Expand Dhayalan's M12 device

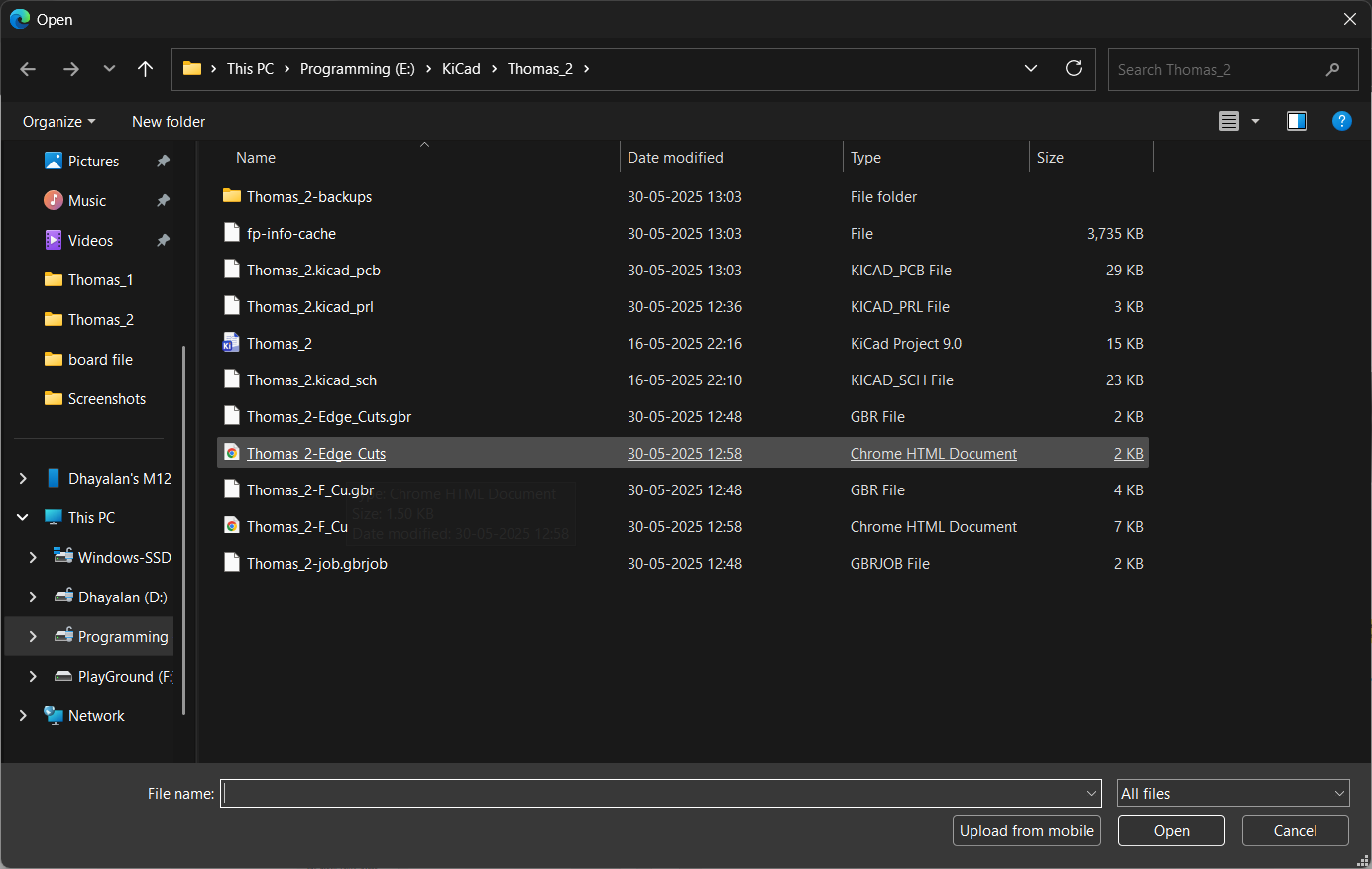23,478
